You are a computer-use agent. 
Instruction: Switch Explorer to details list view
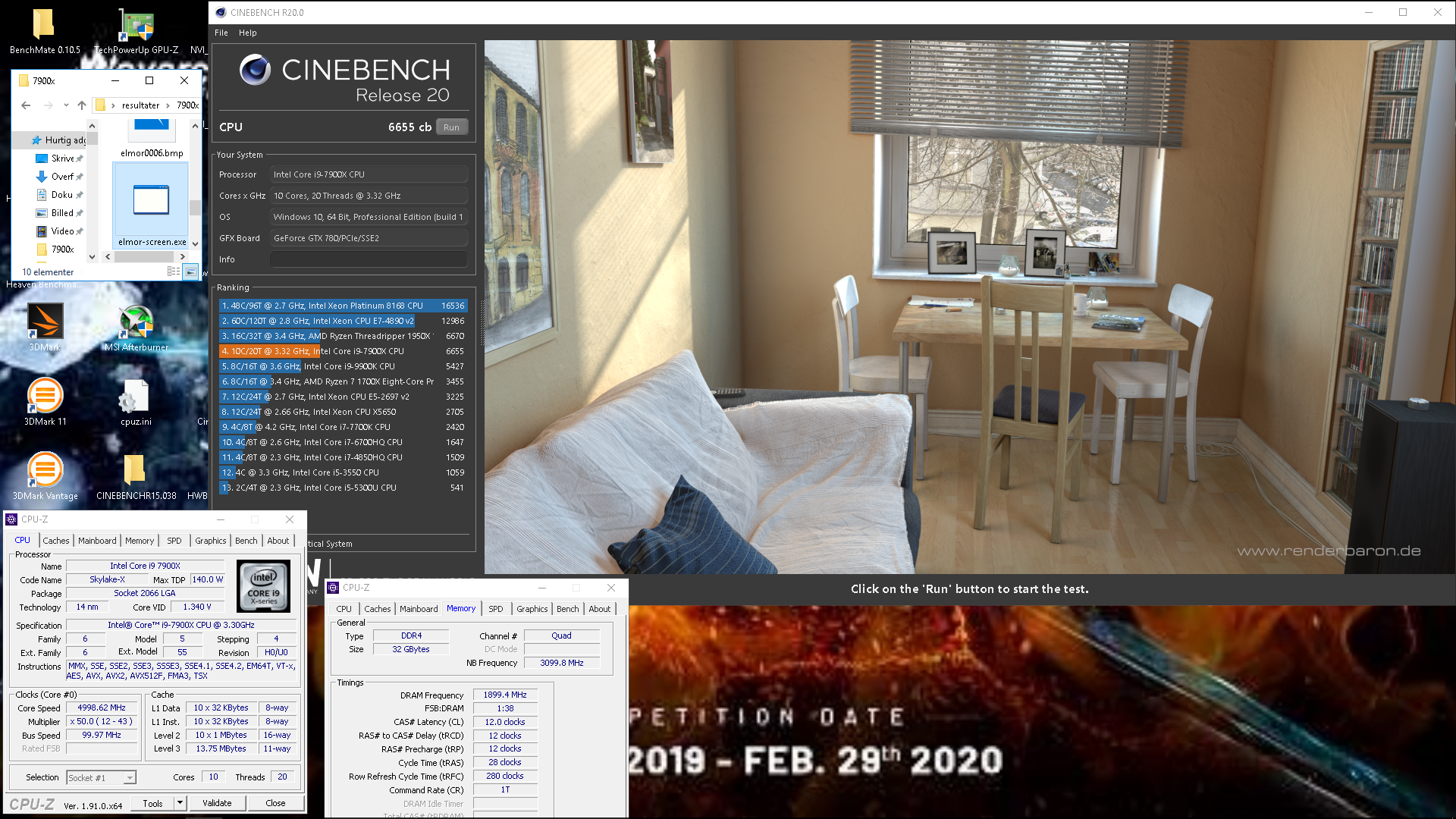174,271
